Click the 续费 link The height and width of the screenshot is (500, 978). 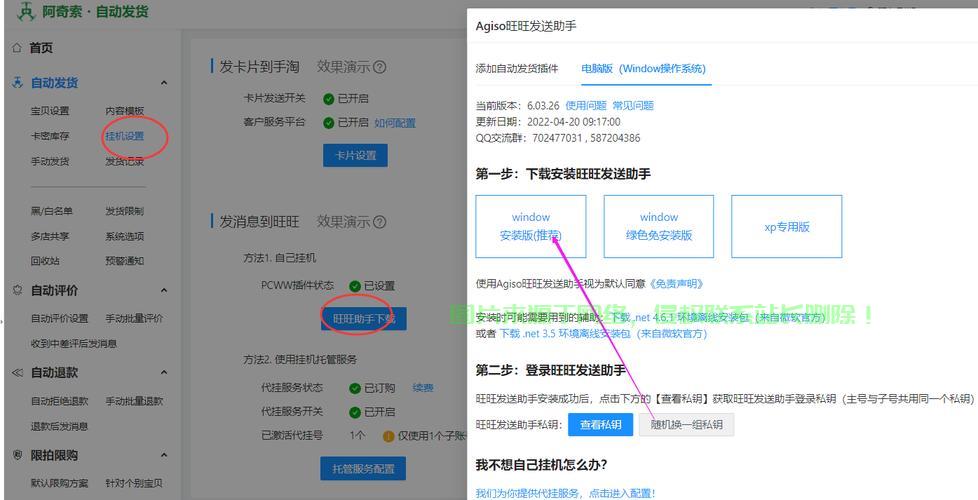(x=423, y=388)
